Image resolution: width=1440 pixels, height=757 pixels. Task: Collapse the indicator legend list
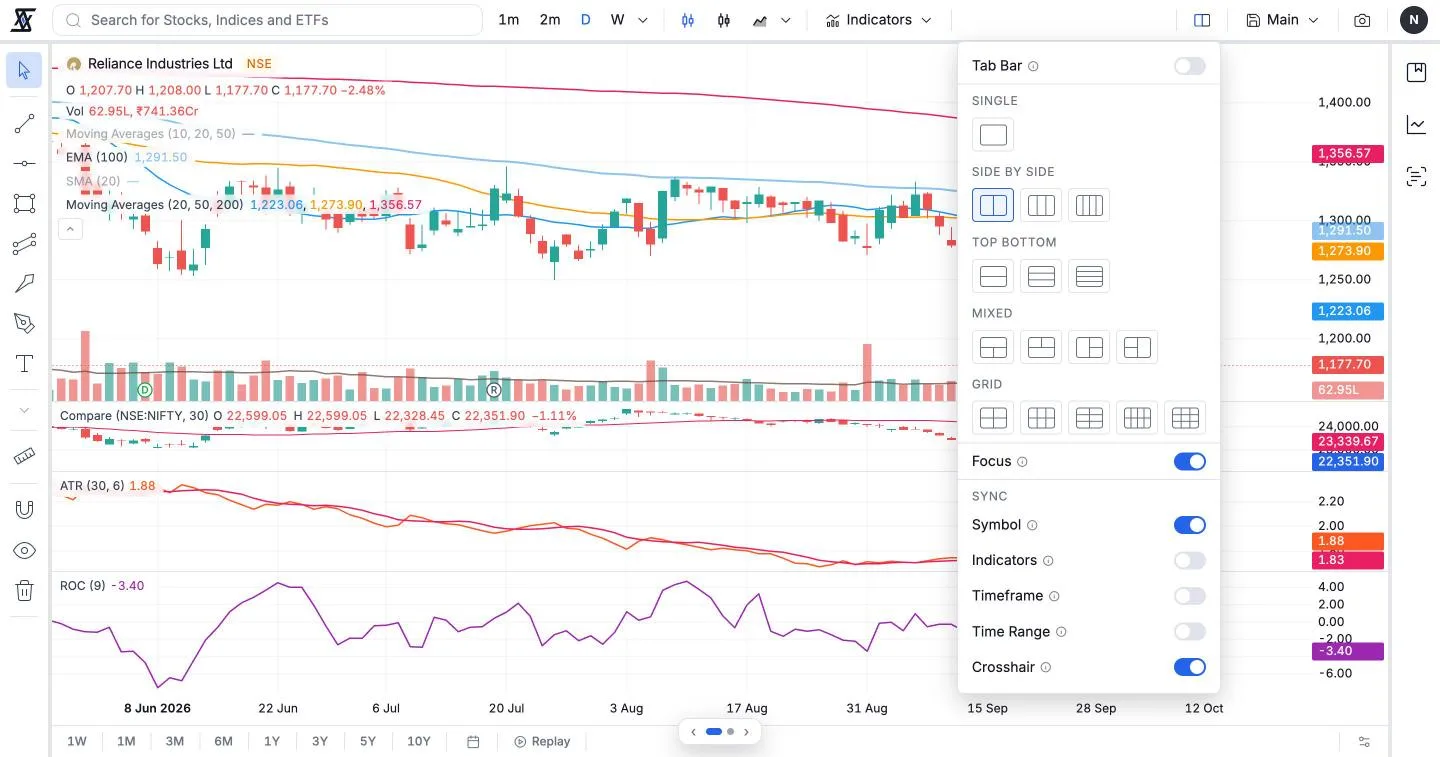pos(70,229)
